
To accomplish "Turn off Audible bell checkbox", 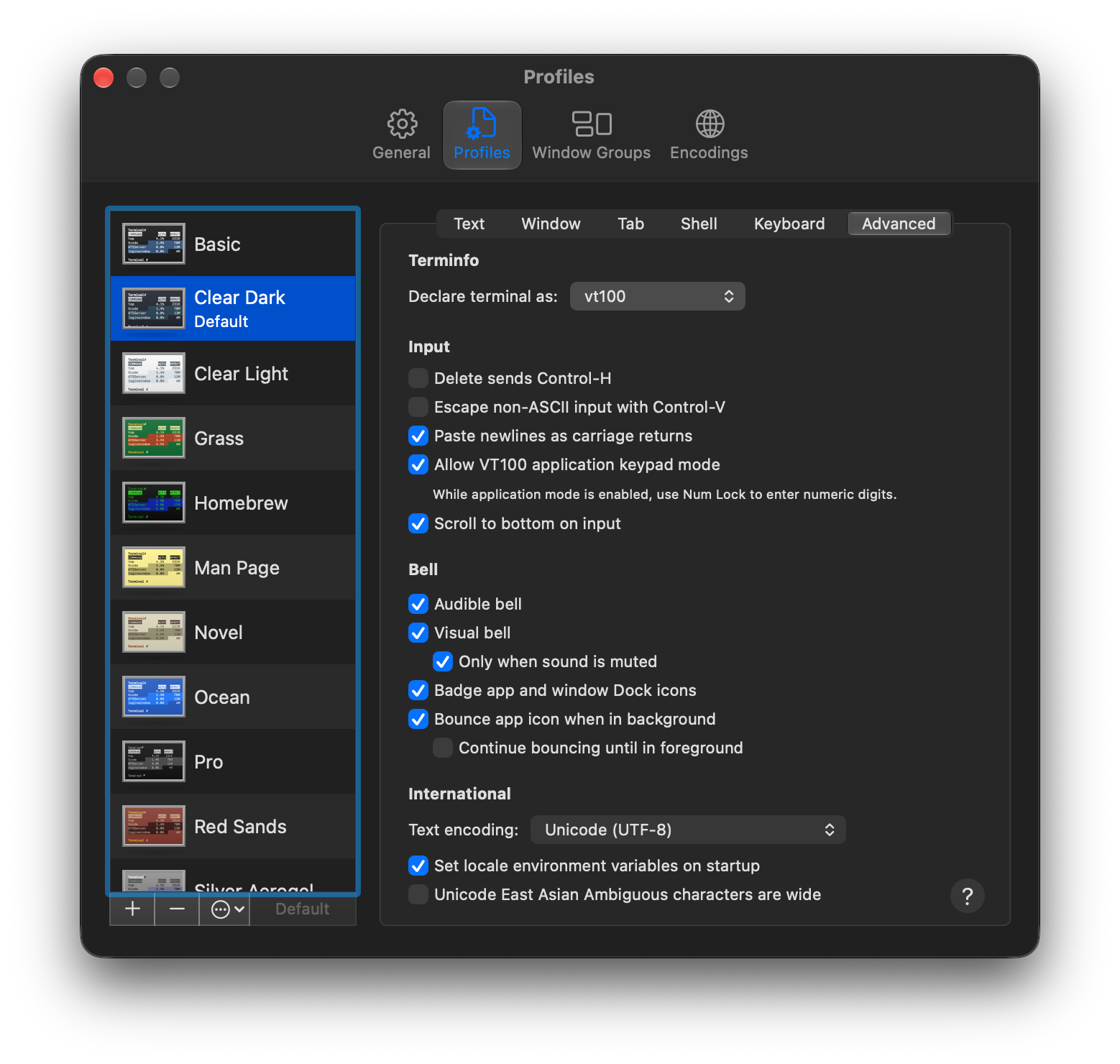I will click(x=418, y=604).
